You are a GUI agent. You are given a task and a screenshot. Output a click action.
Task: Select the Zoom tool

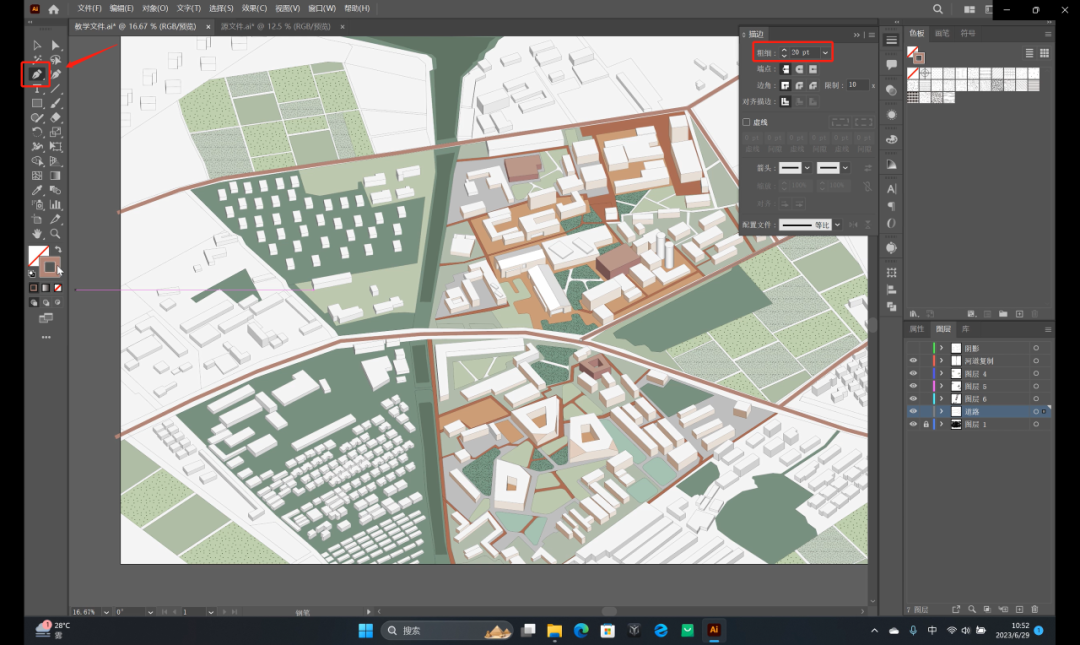[55, 234]
